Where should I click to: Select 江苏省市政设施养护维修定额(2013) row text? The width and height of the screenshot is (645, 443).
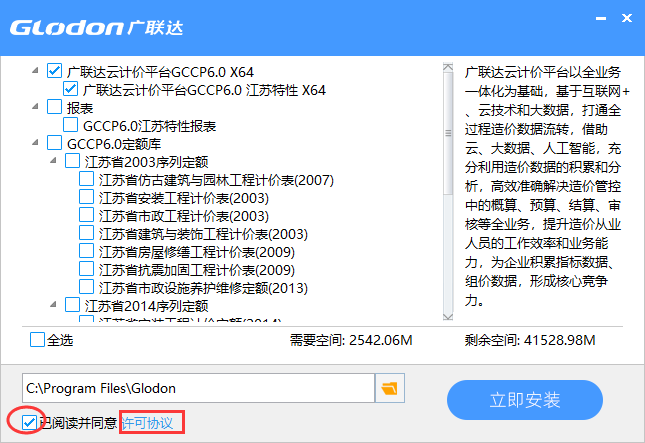click(x=203, y=288)
